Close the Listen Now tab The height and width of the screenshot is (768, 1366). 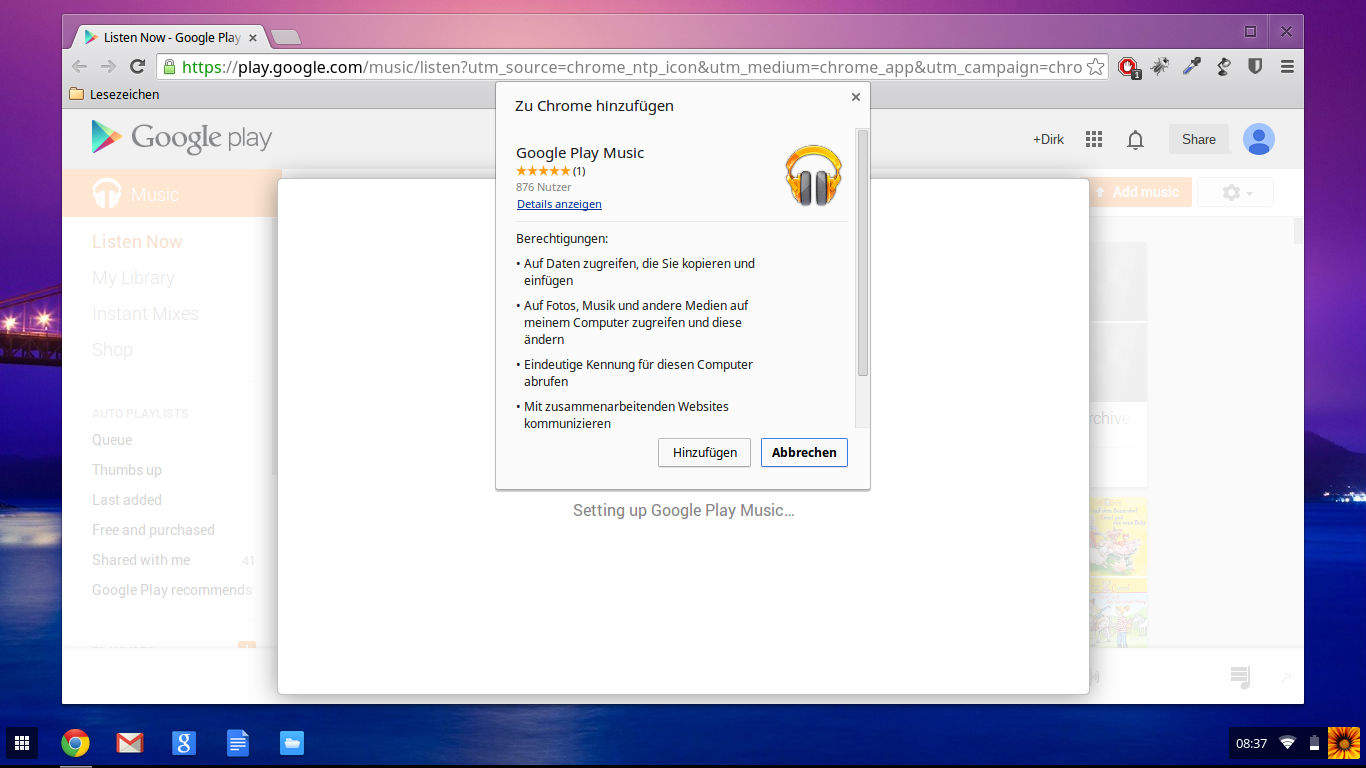tap(253, 38)
